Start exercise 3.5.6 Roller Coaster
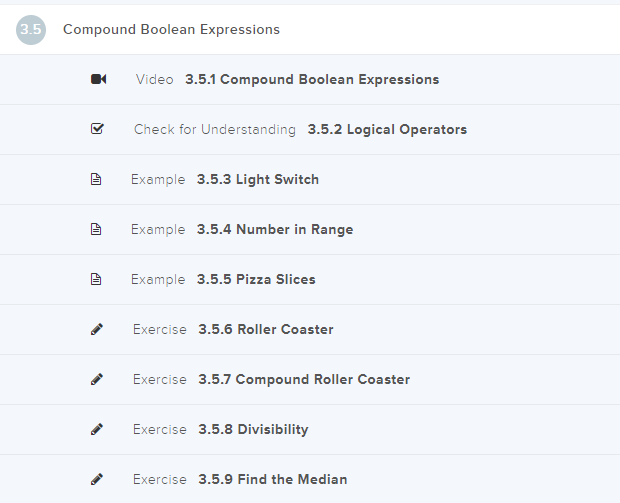The image size is (620, 503). [x=265, y=330]
